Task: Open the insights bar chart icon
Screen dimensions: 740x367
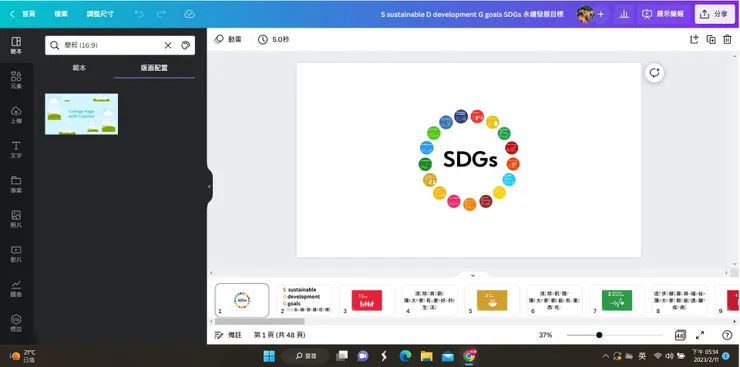Action: click(624, 14)
